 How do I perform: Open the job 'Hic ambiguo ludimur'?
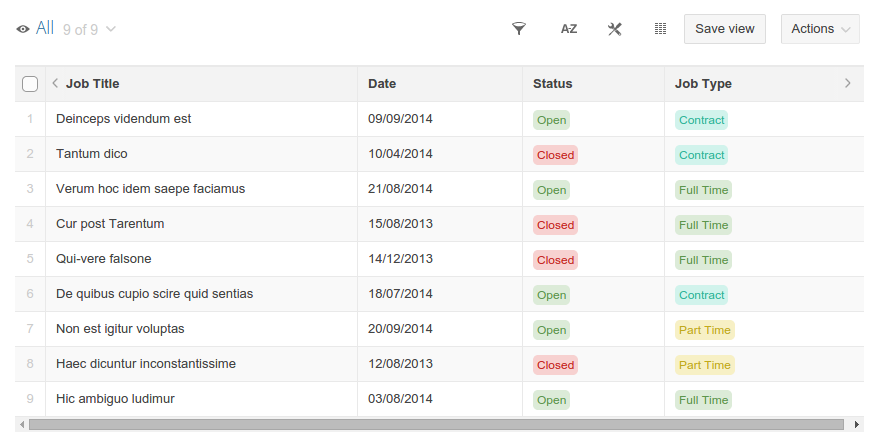pyautogui.click(x=115, y=398)
